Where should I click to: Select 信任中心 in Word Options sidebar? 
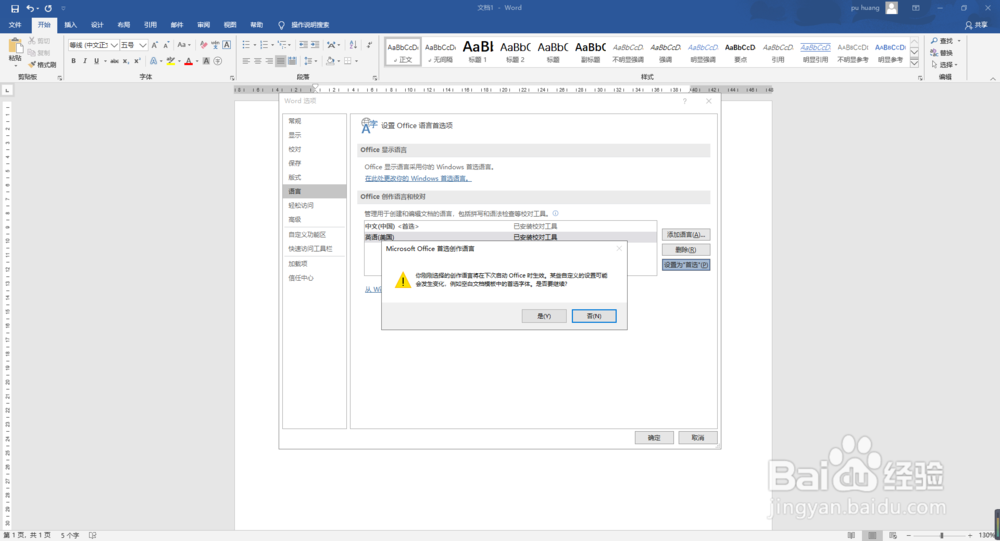pyautogui.click(x=314, y=278)
